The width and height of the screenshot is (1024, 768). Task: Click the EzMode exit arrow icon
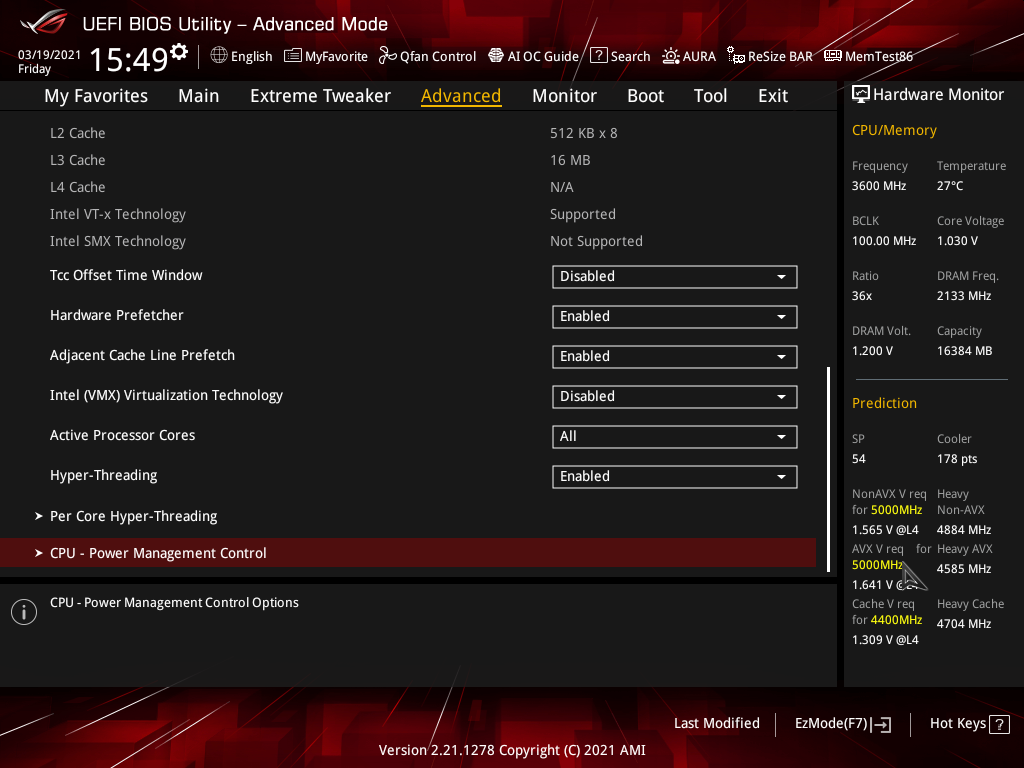pyautogui.click(x=881, y=724)
